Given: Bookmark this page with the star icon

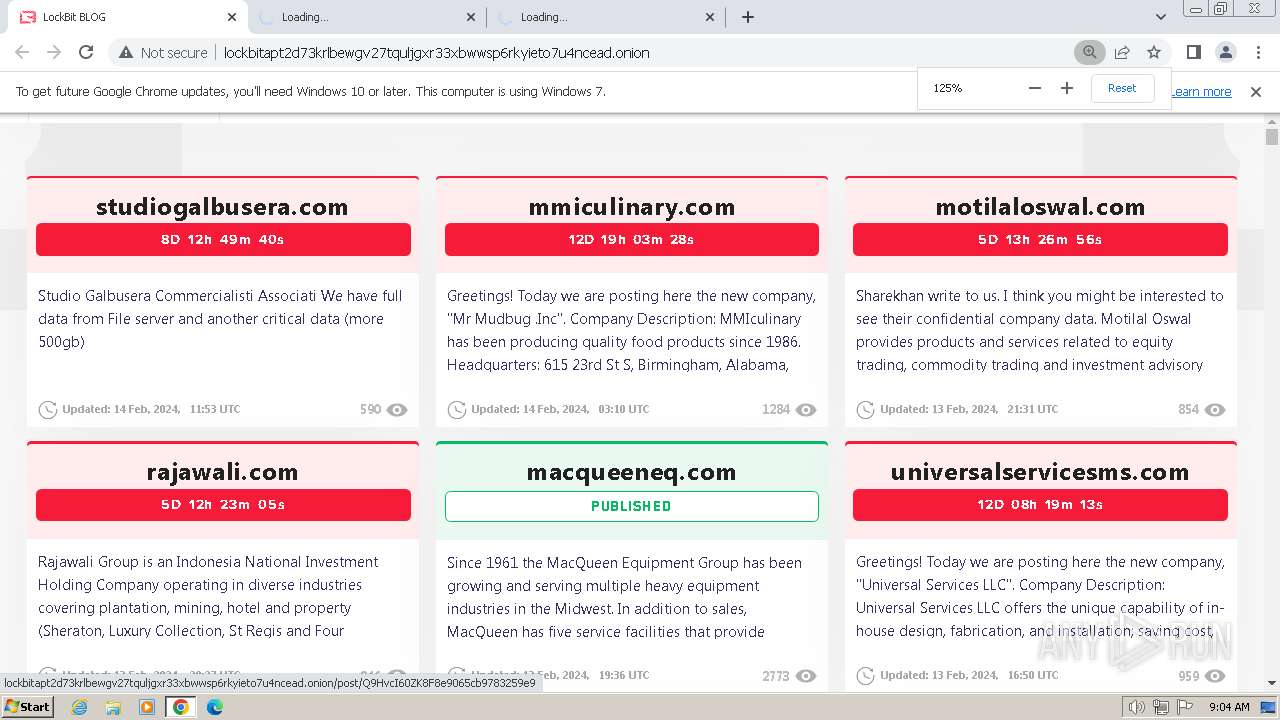Looking at the screenshot, I should tap(1154, 53).
